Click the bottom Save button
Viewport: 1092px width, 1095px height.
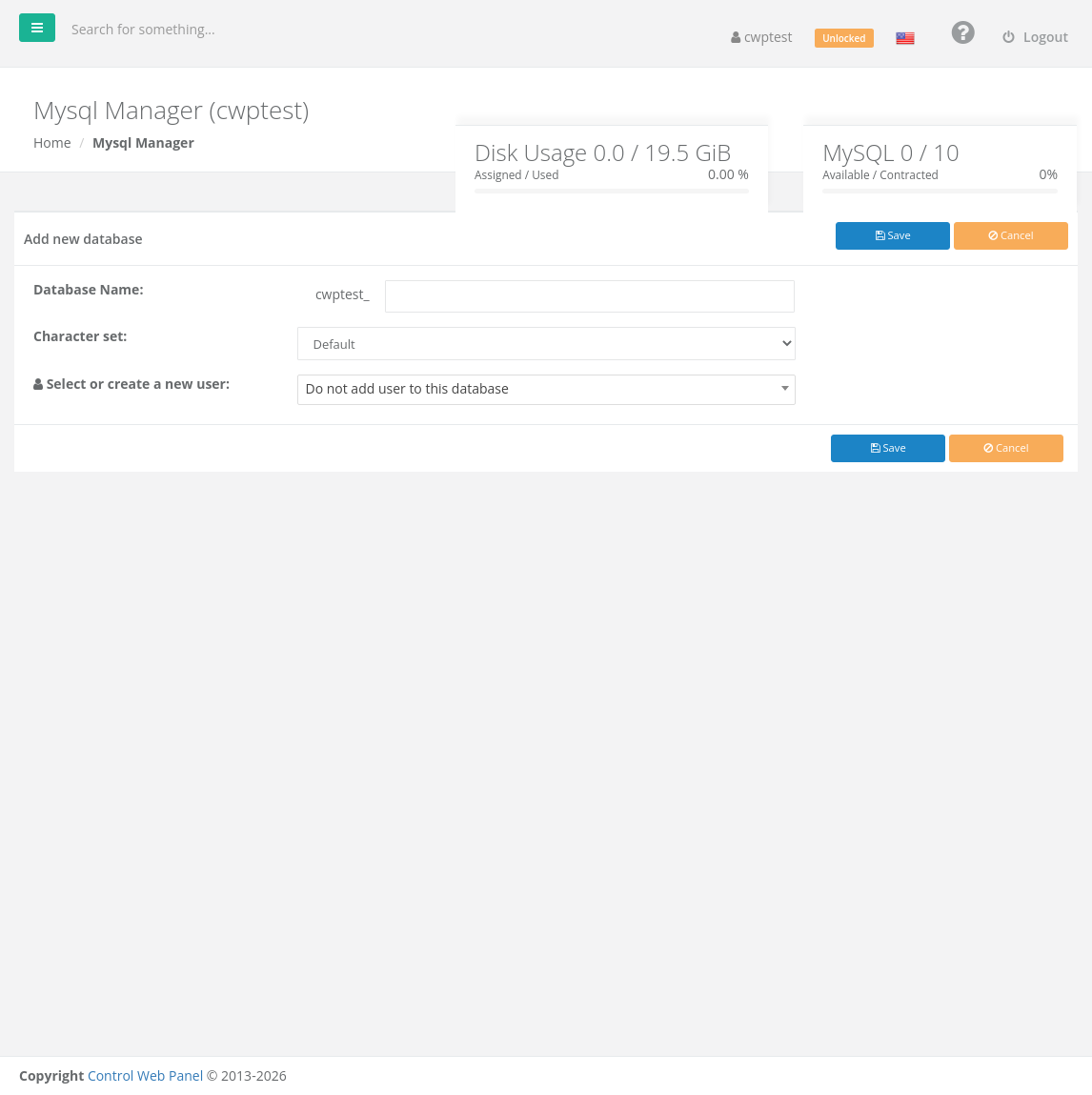(887, 448)
